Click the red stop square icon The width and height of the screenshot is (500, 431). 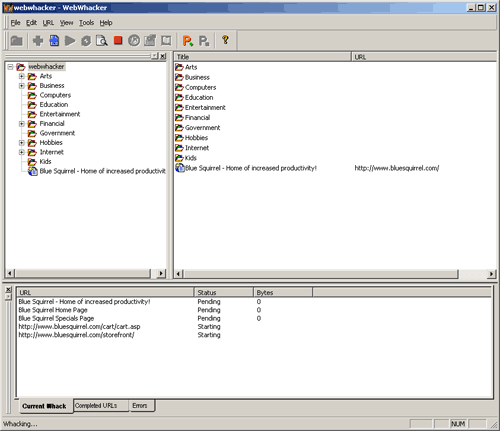(x=118, y=41)
